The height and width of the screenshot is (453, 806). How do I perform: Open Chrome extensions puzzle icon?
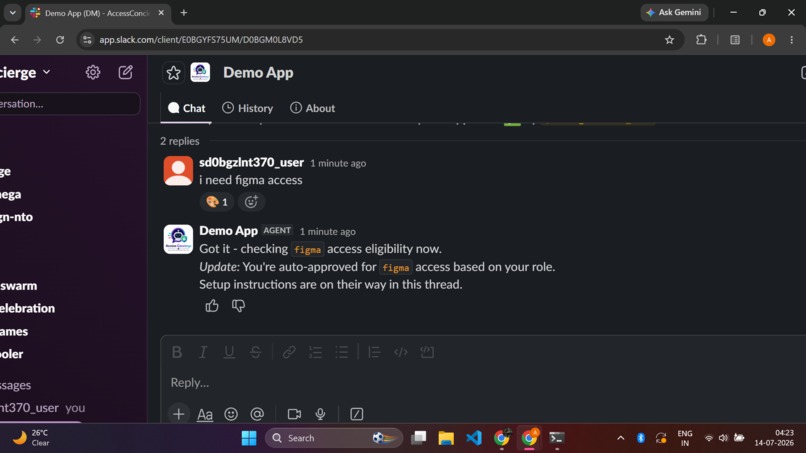[x=701, y=40]
